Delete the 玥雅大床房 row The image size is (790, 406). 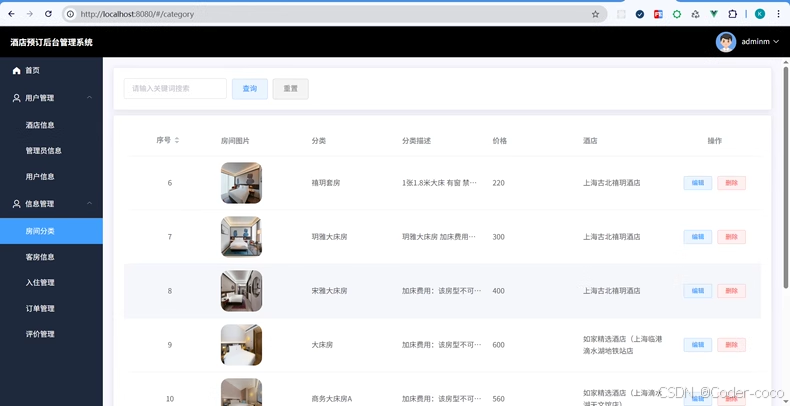point(732,237)
